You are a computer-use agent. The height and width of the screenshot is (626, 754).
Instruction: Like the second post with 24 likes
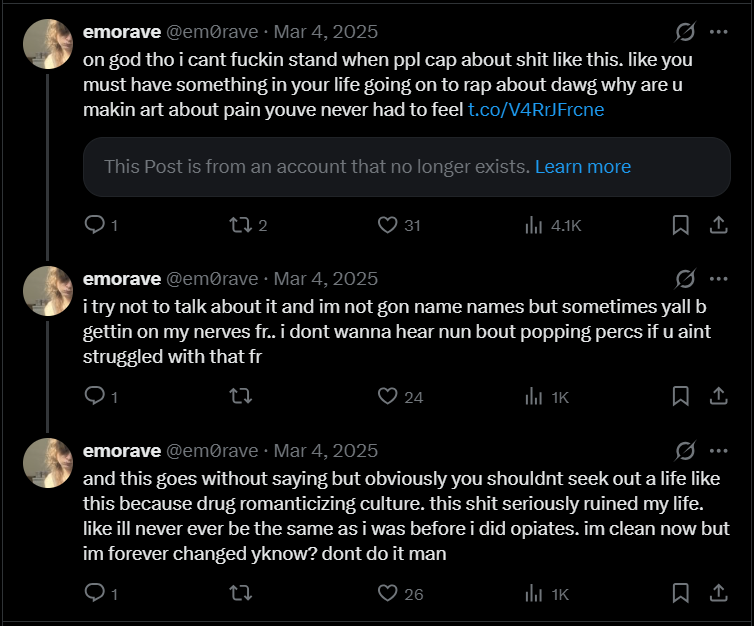click(388, 397)
